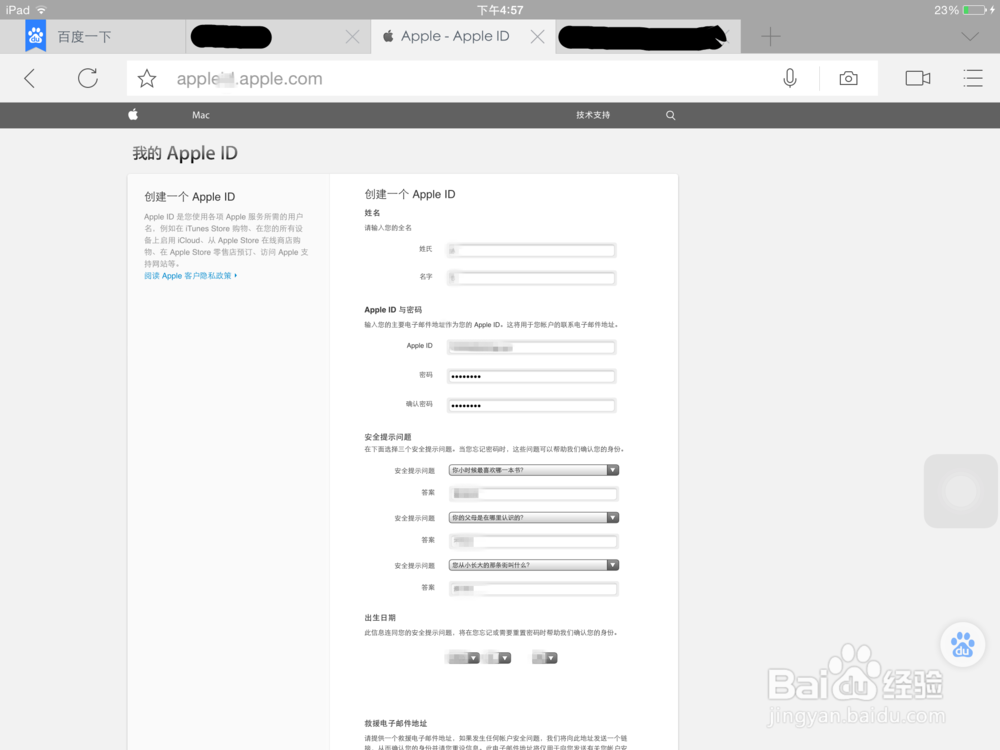Open the Mac navigation item
The image size is (1000, 750).
201,115
